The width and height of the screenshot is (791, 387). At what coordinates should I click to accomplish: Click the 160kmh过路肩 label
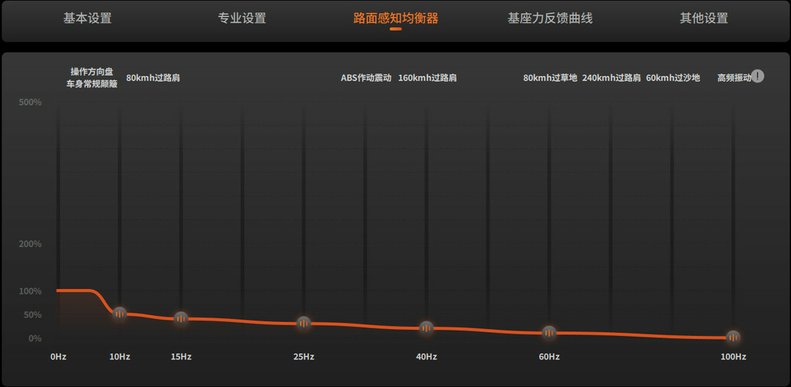tap(427, 78)
